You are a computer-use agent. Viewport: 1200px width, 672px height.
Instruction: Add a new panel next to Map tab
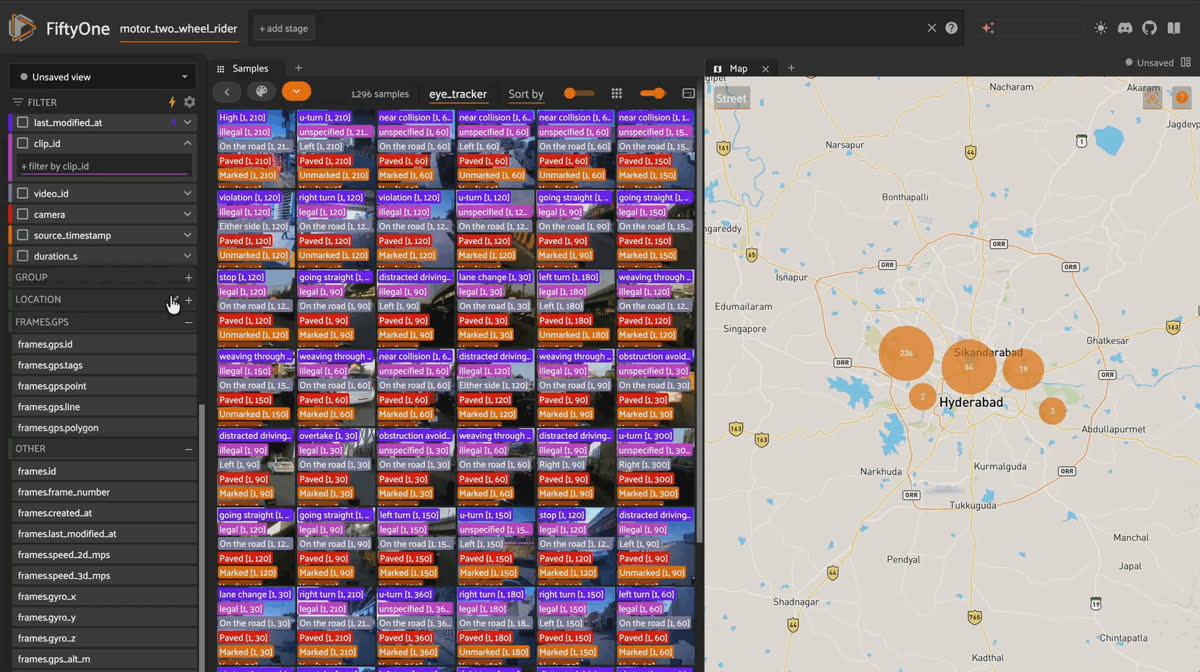[x=791, y=68]
